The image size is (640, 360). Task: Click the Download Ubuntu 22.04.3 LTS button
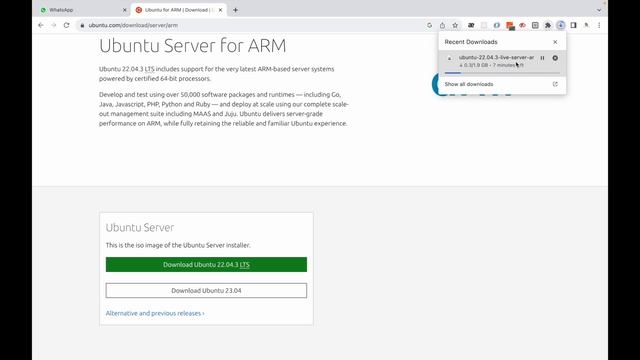click(x=206, y=264)
